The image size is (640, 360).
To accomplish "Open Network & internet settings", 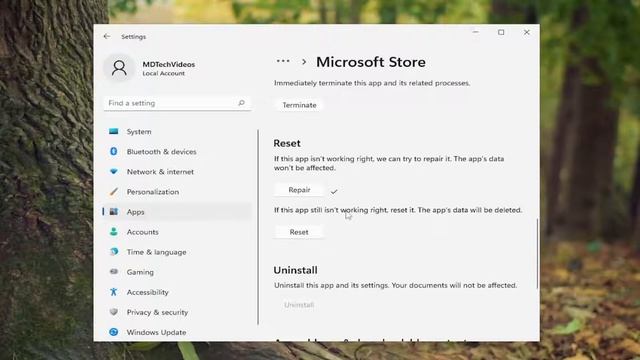I will pyautogui.click(x=160, y=172).
